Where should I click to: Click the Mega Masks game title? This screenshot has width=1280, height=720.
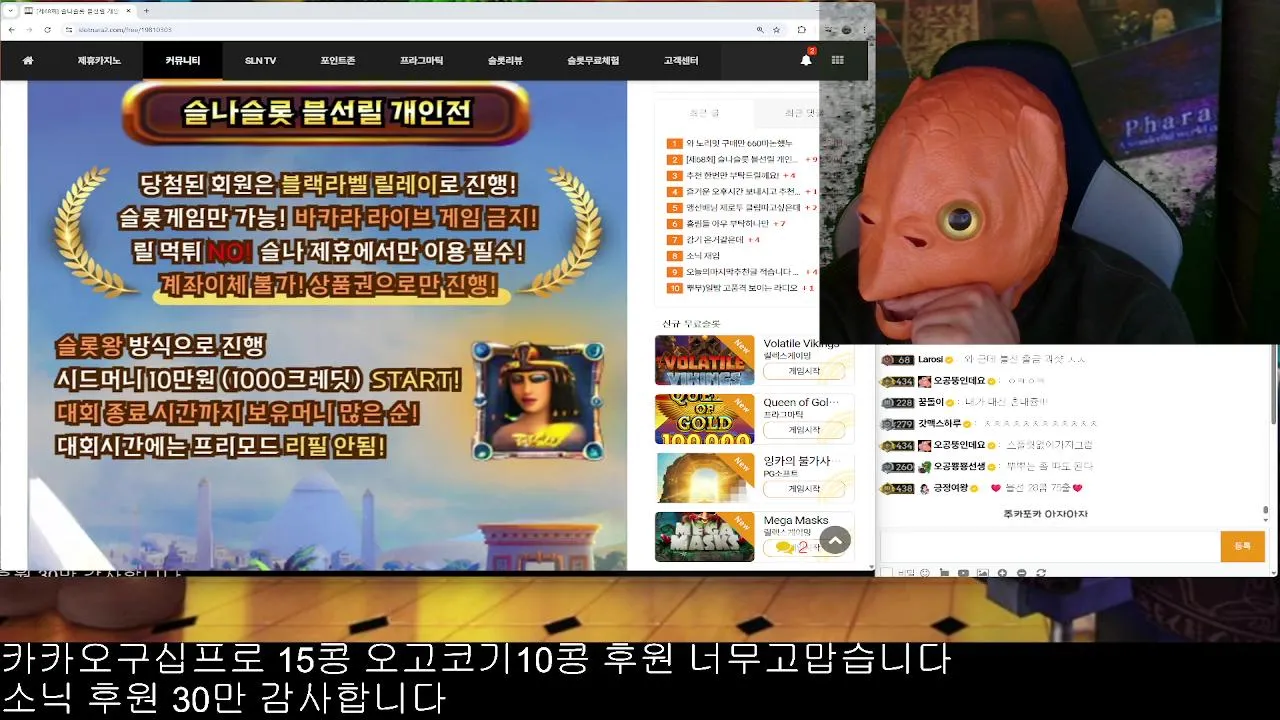(796, 520)
